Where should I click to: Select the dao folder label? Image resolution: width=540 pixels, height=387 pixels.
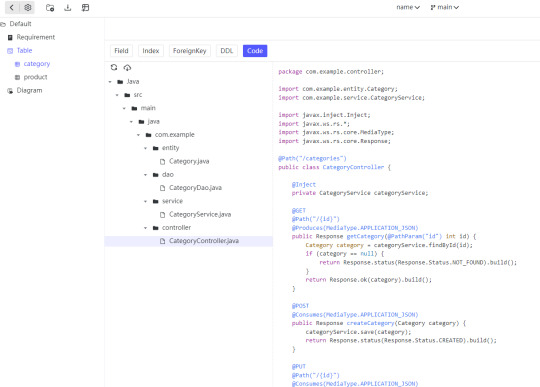(x=168, y=175)
